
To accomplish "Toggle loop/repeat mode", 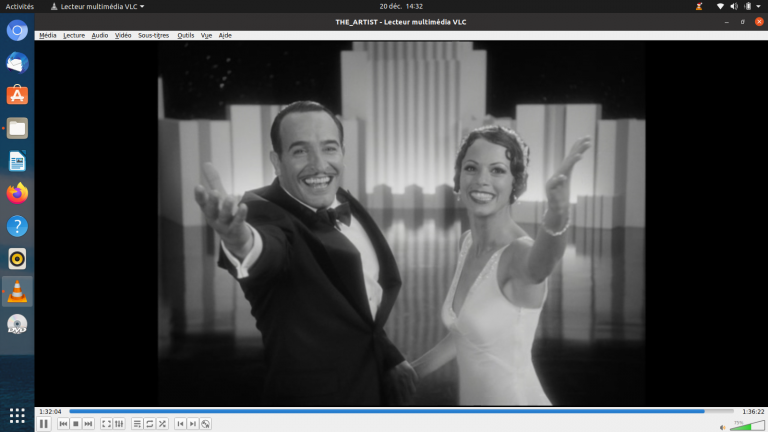I will point(150,424).
